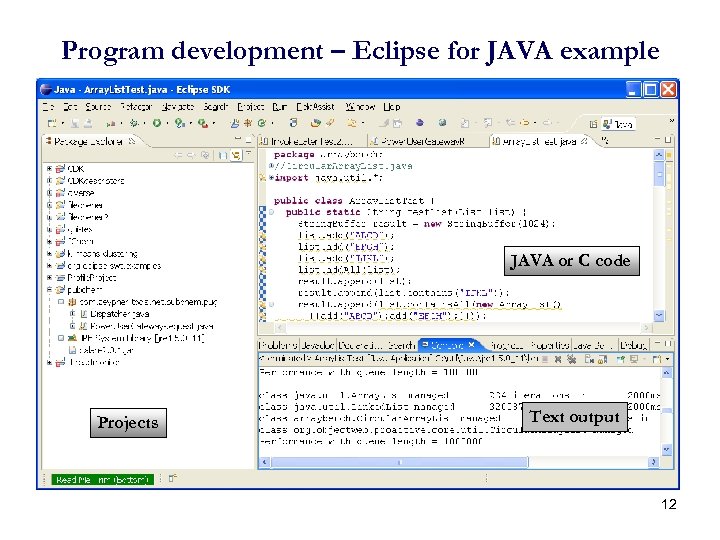Toggle Link with Editor in Package Explorer
The image size is (720, 540).
point(236,155)
